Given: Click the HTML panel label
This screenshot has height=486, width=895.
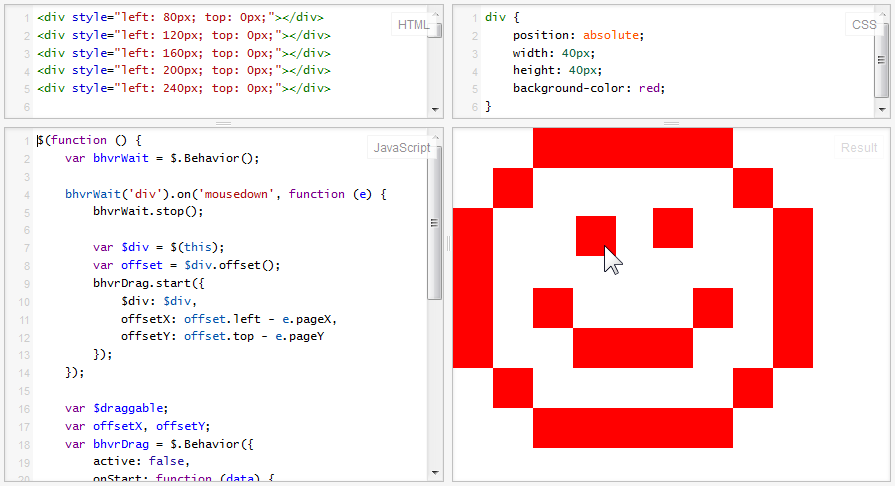Looking at the screenshot, I should [x=413, y=25].
